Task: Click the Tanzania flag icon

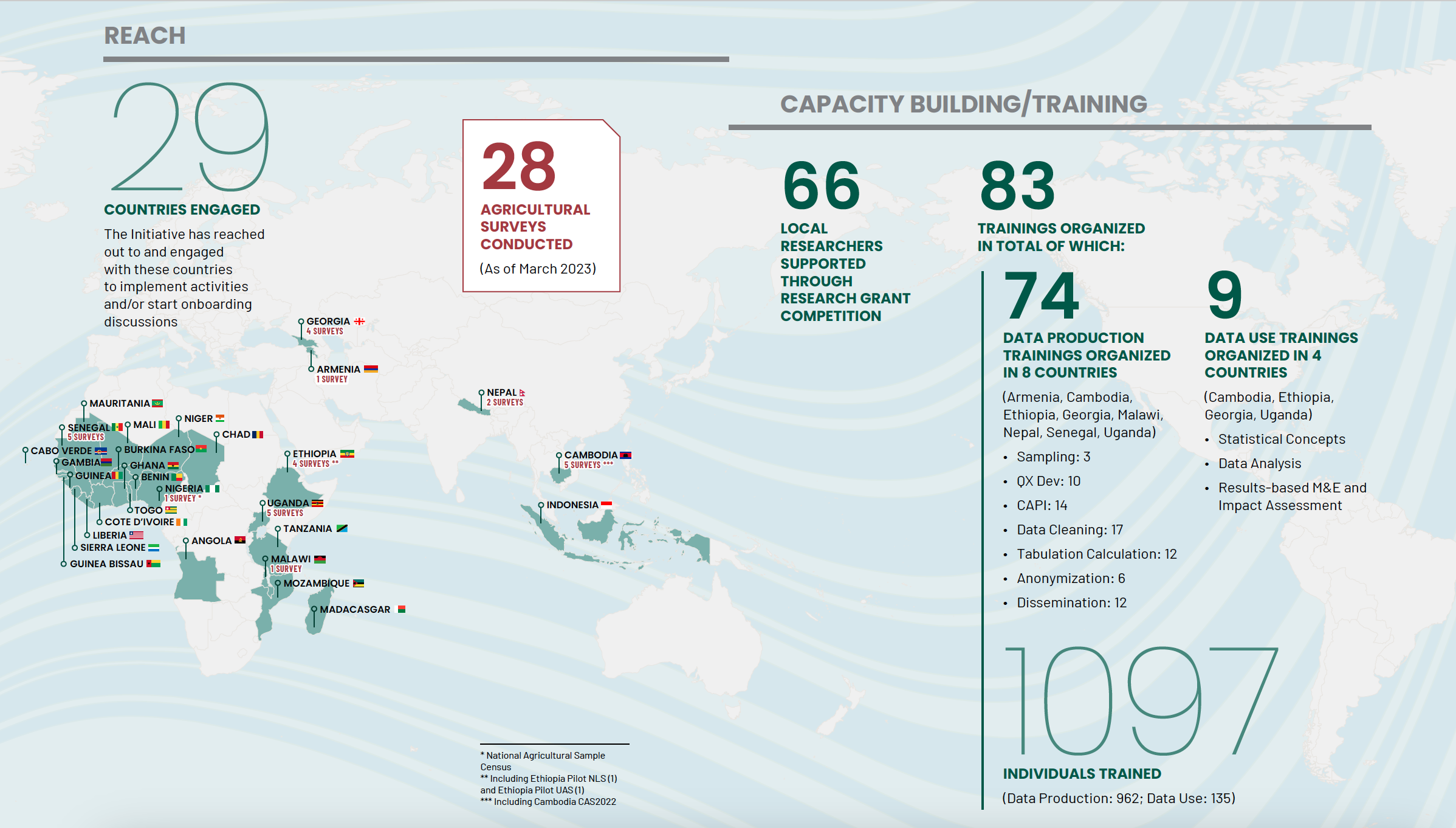Action: 342,528
